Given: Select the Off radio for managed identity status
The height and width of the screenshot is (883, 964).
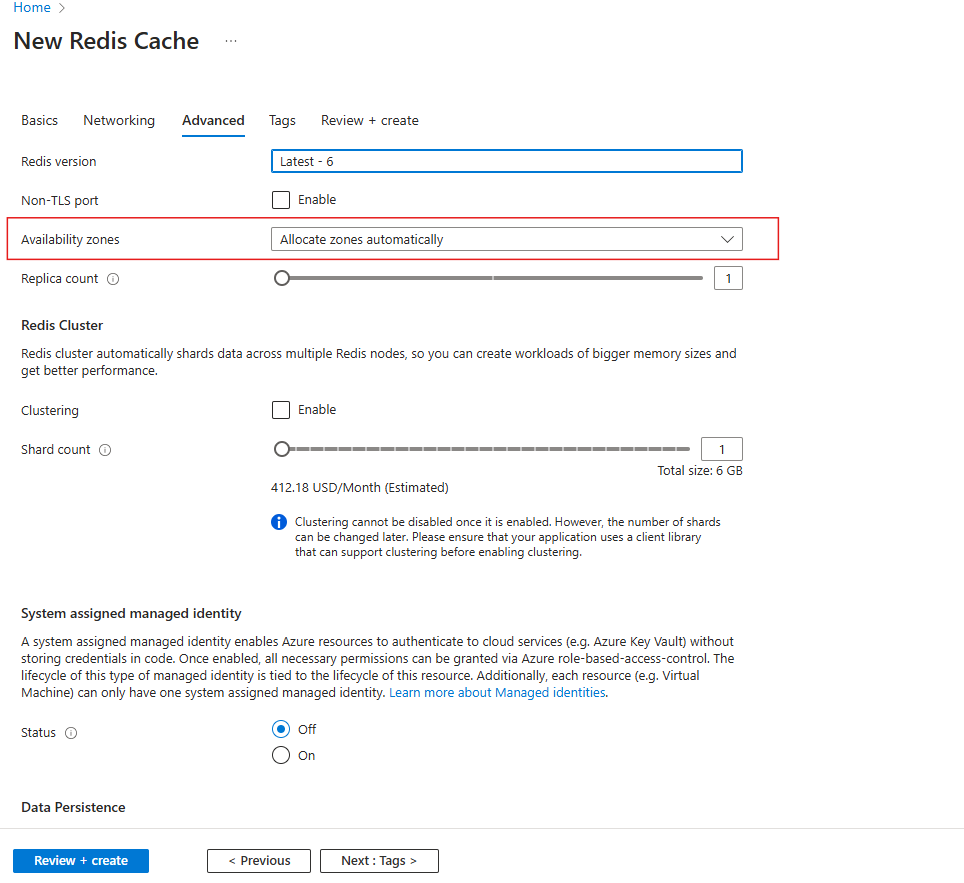Looking at the screenshot, I should click(x=281, y=728).
